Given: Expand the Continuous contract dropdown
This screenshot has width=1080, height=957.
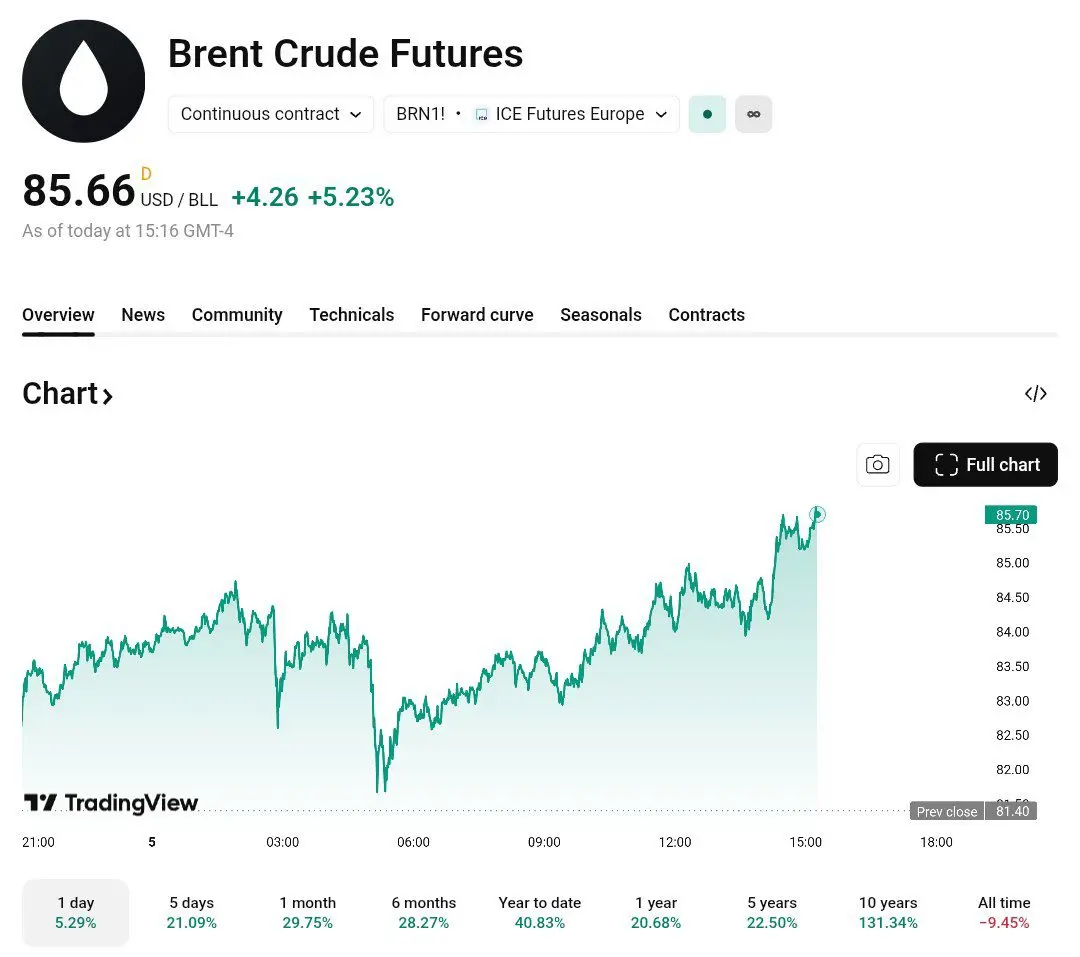Looking at the screenshot, I should tap(271, 114).
